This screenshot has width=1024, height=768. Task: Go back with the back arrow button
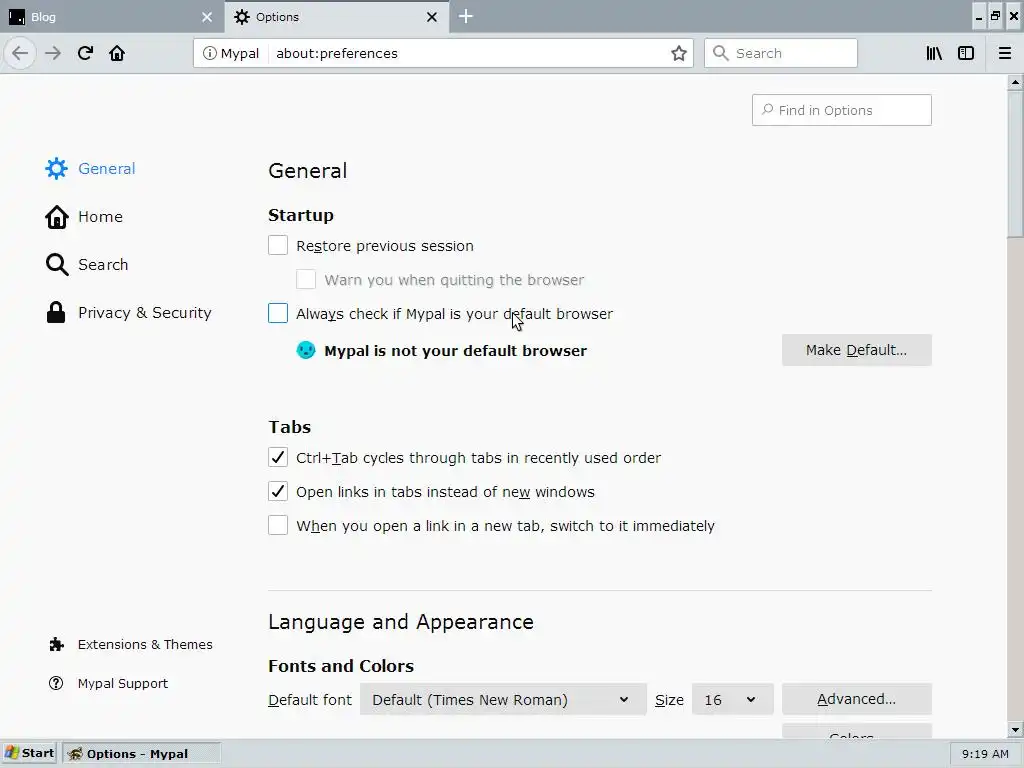20,53
